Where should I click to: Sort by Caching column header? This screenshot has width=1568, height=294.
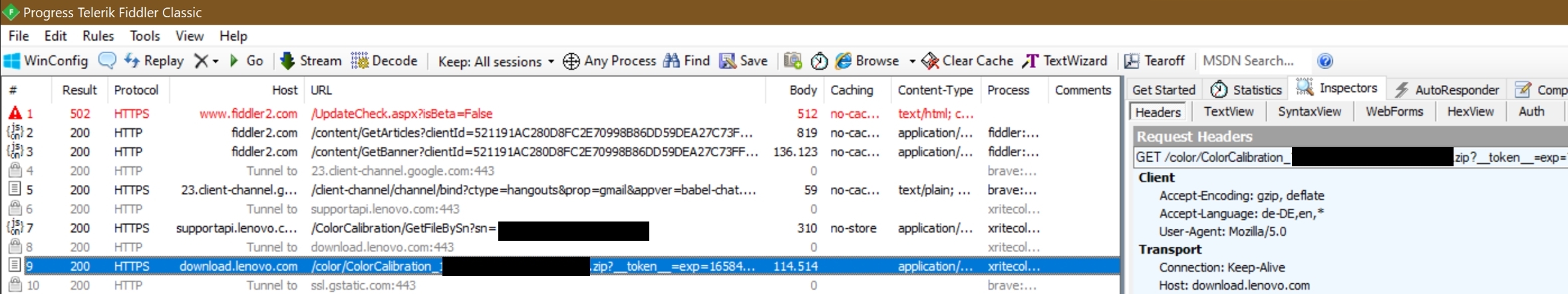857,90
